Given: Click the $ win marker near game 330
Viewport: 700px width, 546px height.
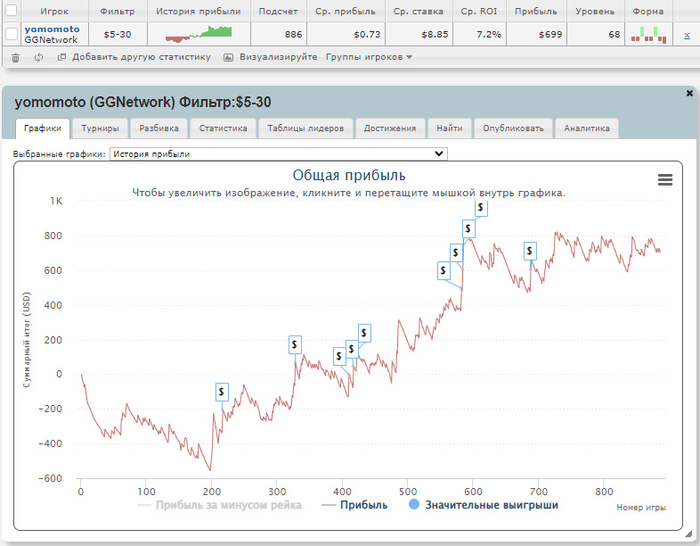Looking at the screenshot, I should point(295,345).
